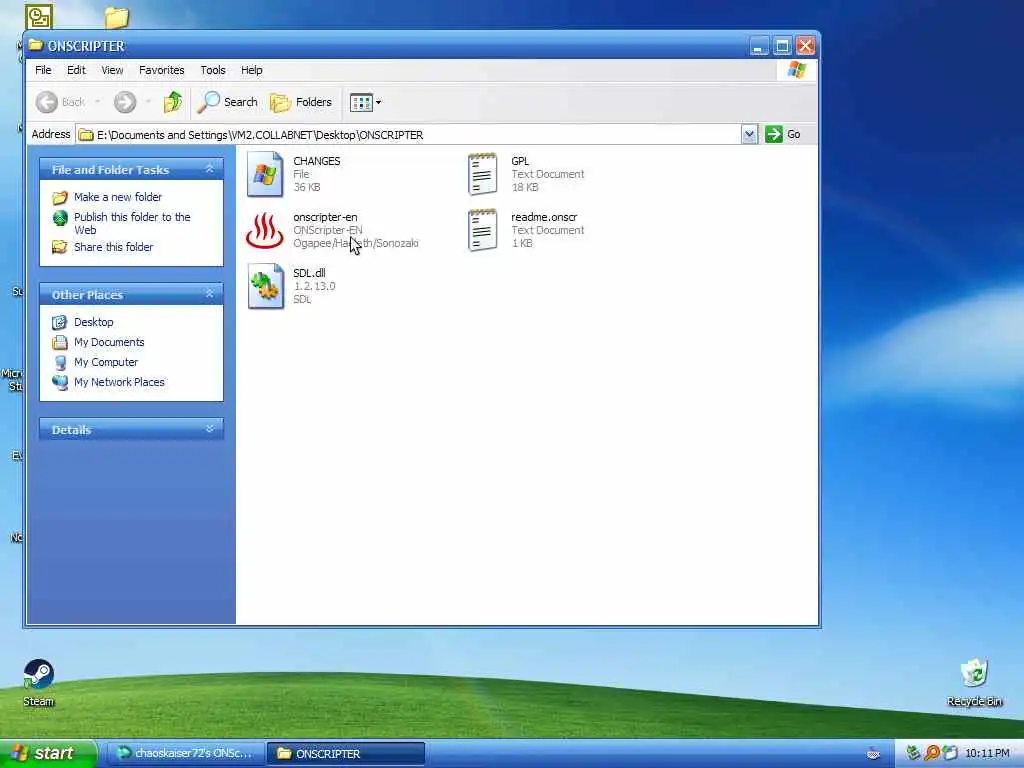The width and height of the screenshot is (1024, 768).
Task: Click the address bar folder icon
Action: pyautogui.click(x=86, y=135)
